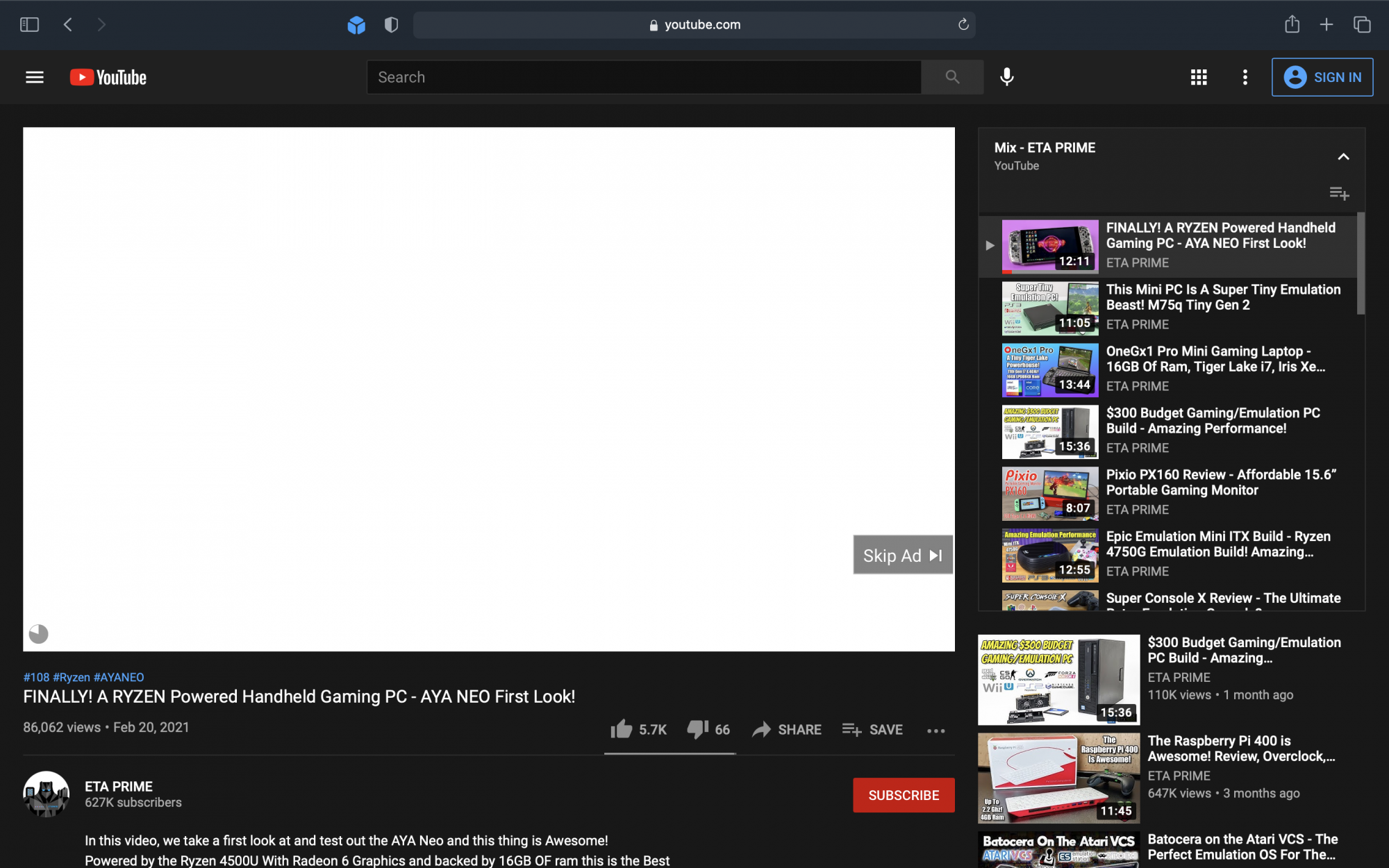Image resolution: width=1389 pixels, height=868 pixels.
Task: Skip the ad in the video player
Action: [902, 556]
